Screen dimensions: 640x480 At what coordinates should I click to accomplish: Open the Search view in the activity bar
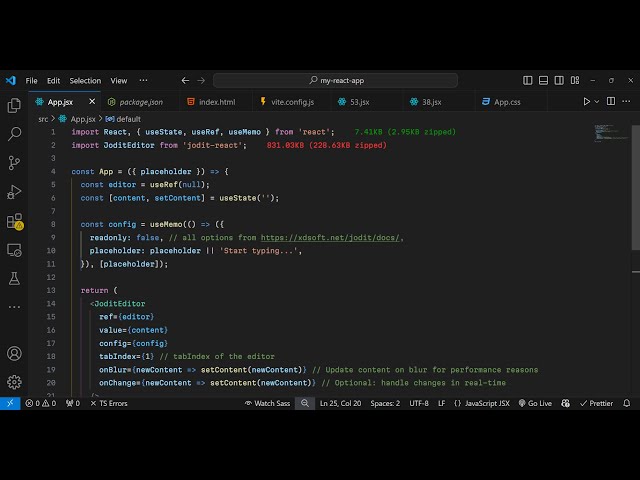click(x=14, y=133)
